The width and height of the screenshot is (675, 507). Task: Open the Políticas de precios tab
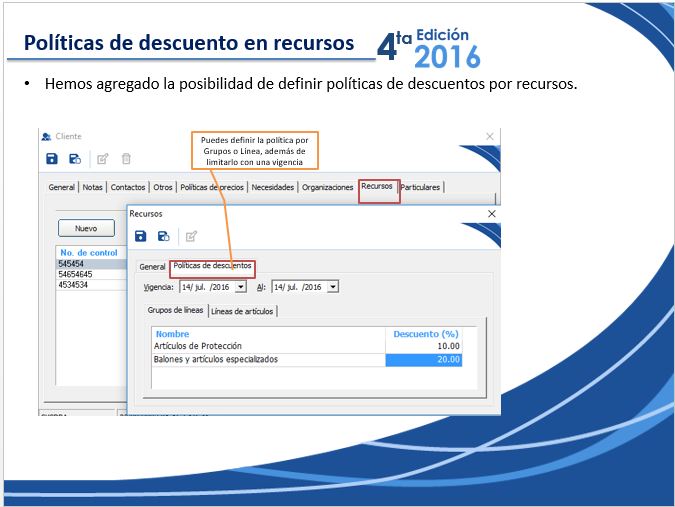(212, 187)
